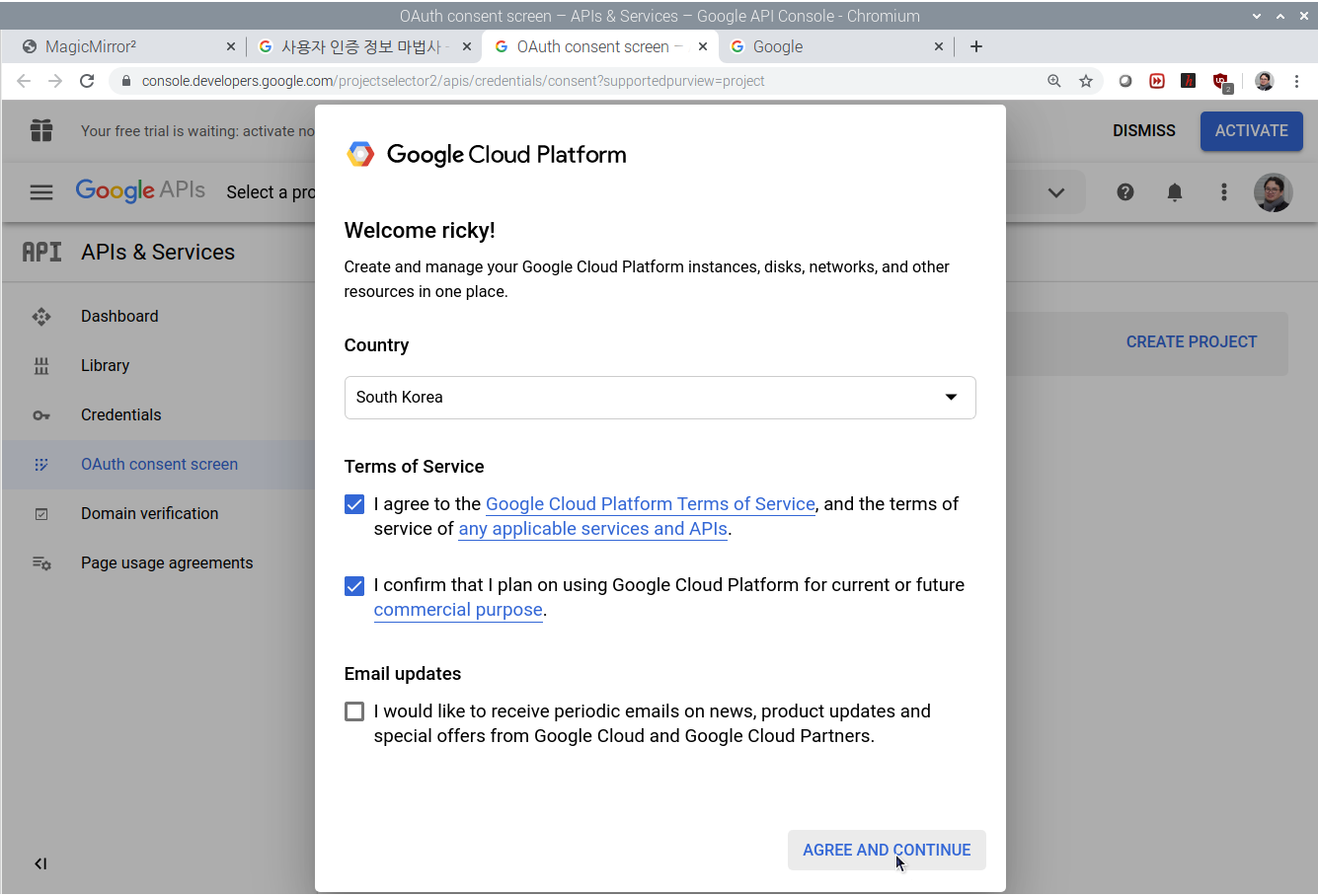Click the browser back arrow
Viewport: 1318px width, 896px height.
coord(24,81)
